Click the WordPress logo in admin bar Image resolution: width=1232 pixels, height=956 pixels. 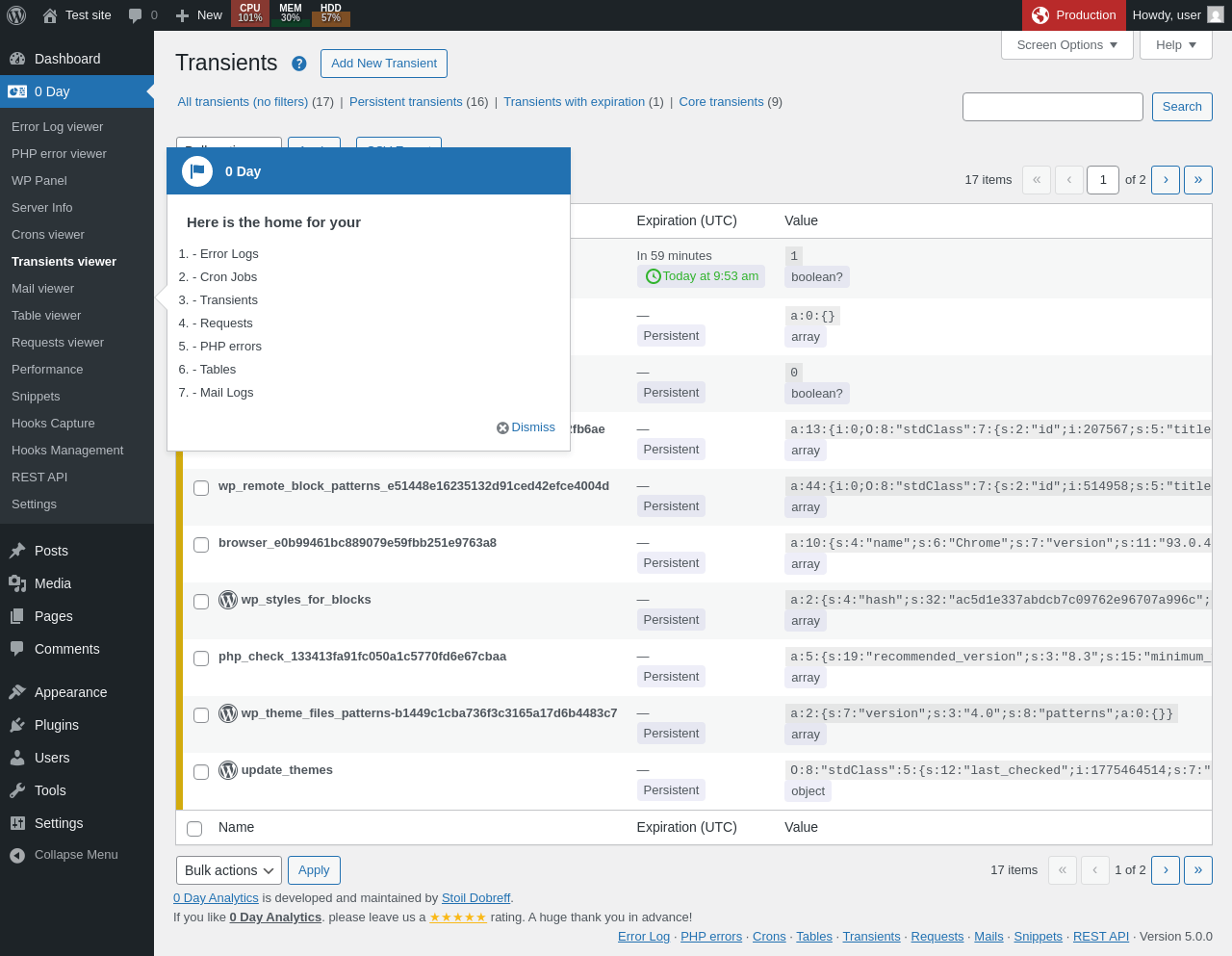tap(16, 15)
